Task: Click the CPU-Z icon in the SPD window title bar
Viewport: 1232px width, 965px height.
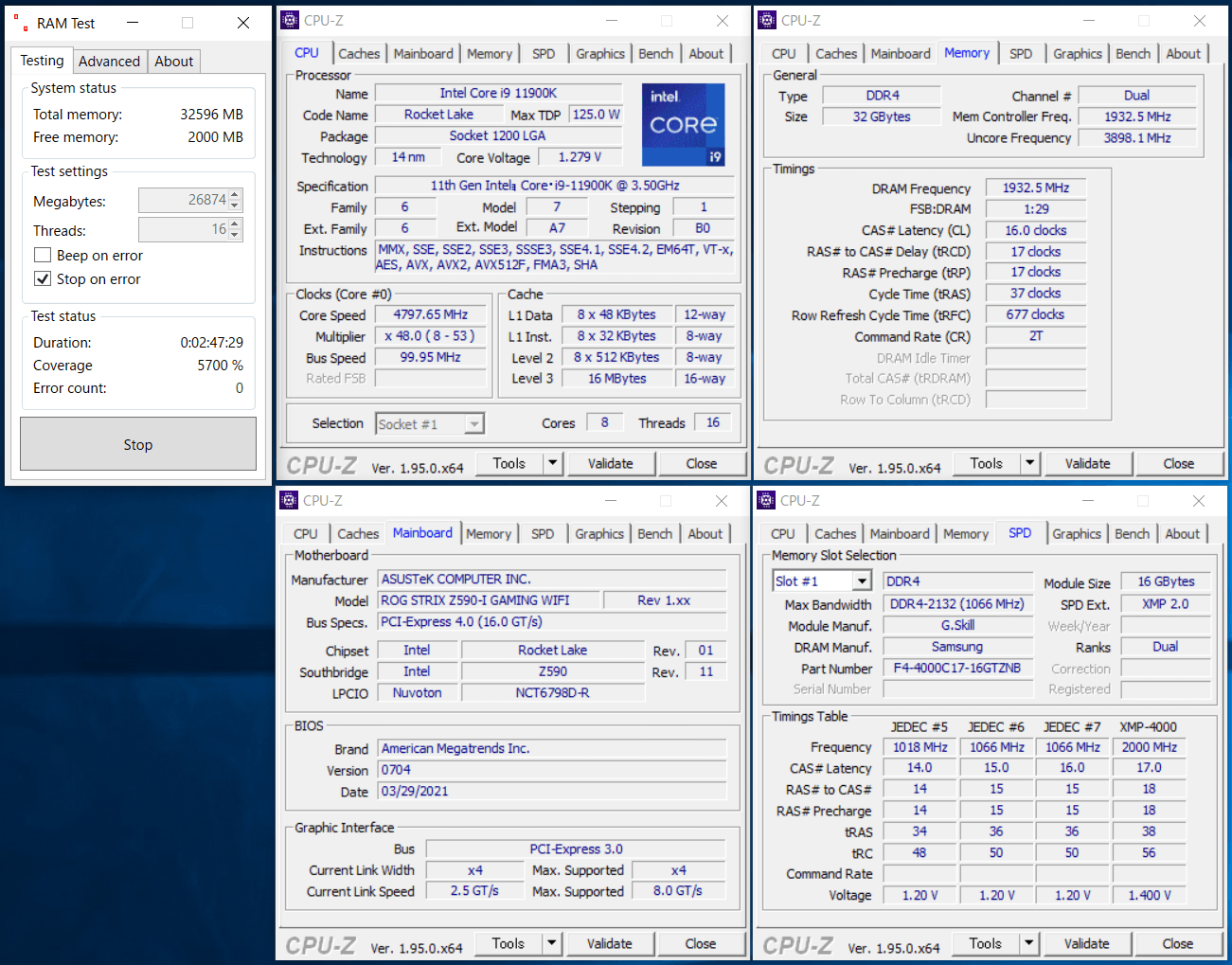Action: [767, 500]
